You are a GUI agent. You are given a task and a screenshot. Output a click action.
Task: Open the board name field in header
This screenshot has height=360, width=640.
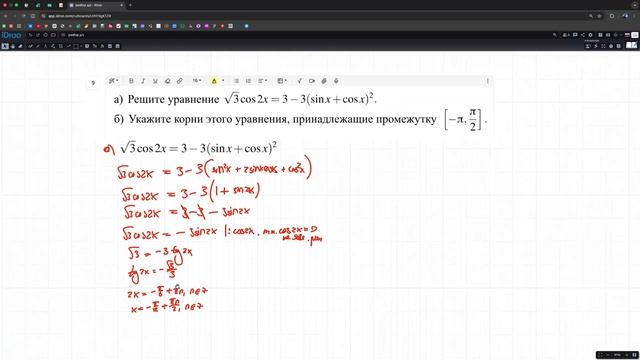(76, 35)
